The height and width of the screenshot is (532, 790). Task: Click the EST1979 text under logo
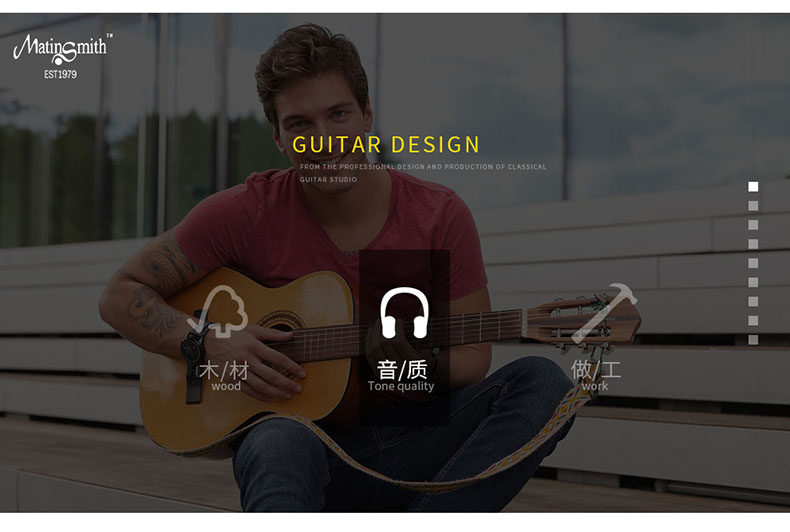click(60, 74)
